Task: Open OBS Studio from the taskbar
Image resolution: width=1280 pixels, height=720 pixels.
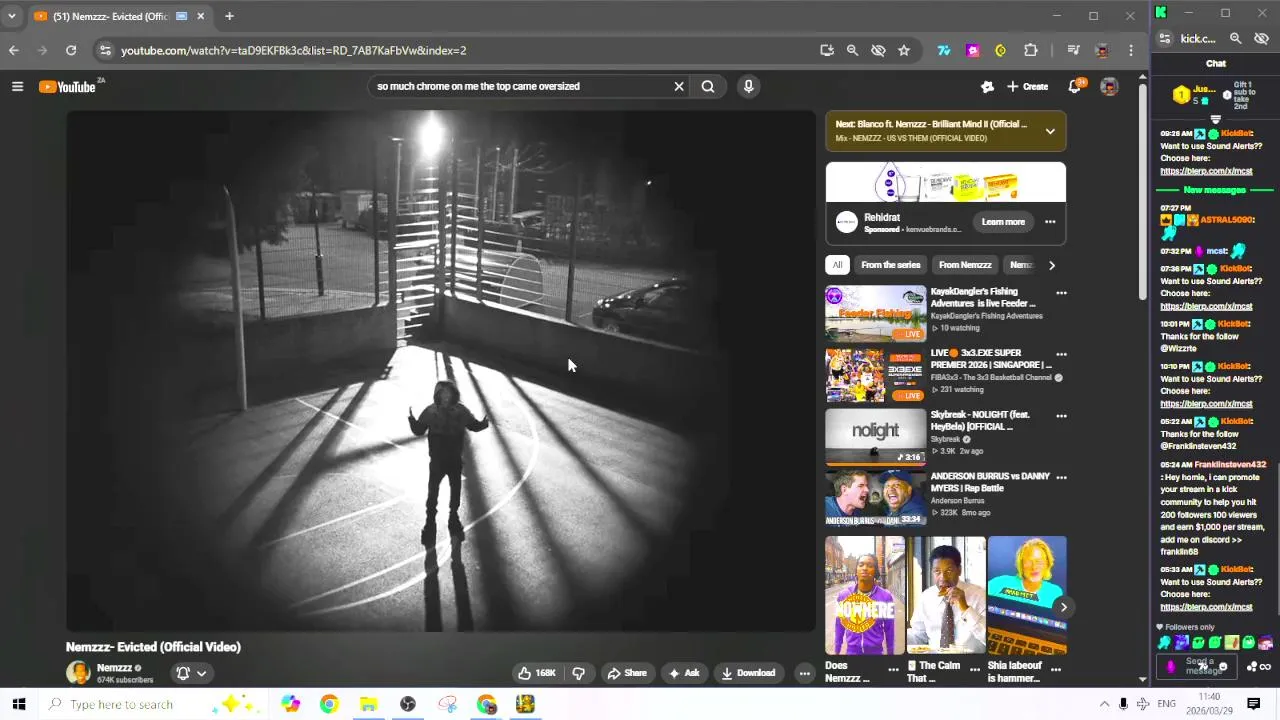Action: tap(408, 704)
